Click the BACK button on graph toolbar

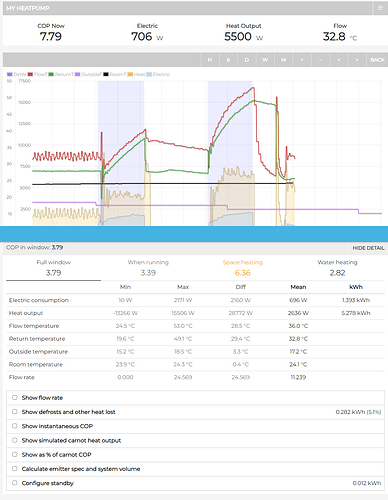[x=377, y=60]
